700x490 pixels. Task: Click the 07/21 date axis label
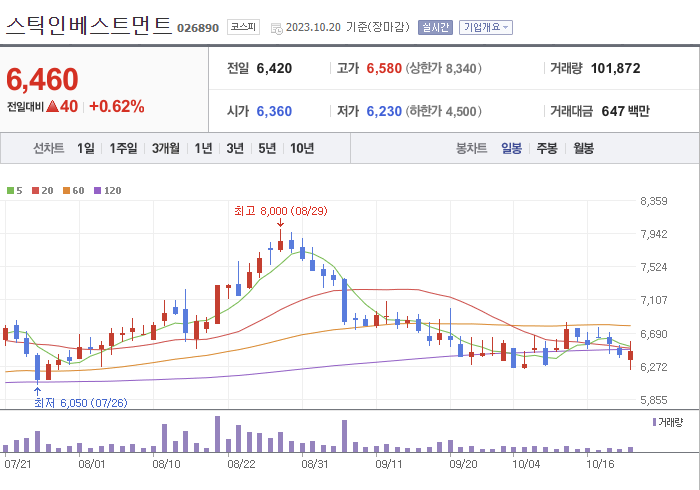(18, 464)
